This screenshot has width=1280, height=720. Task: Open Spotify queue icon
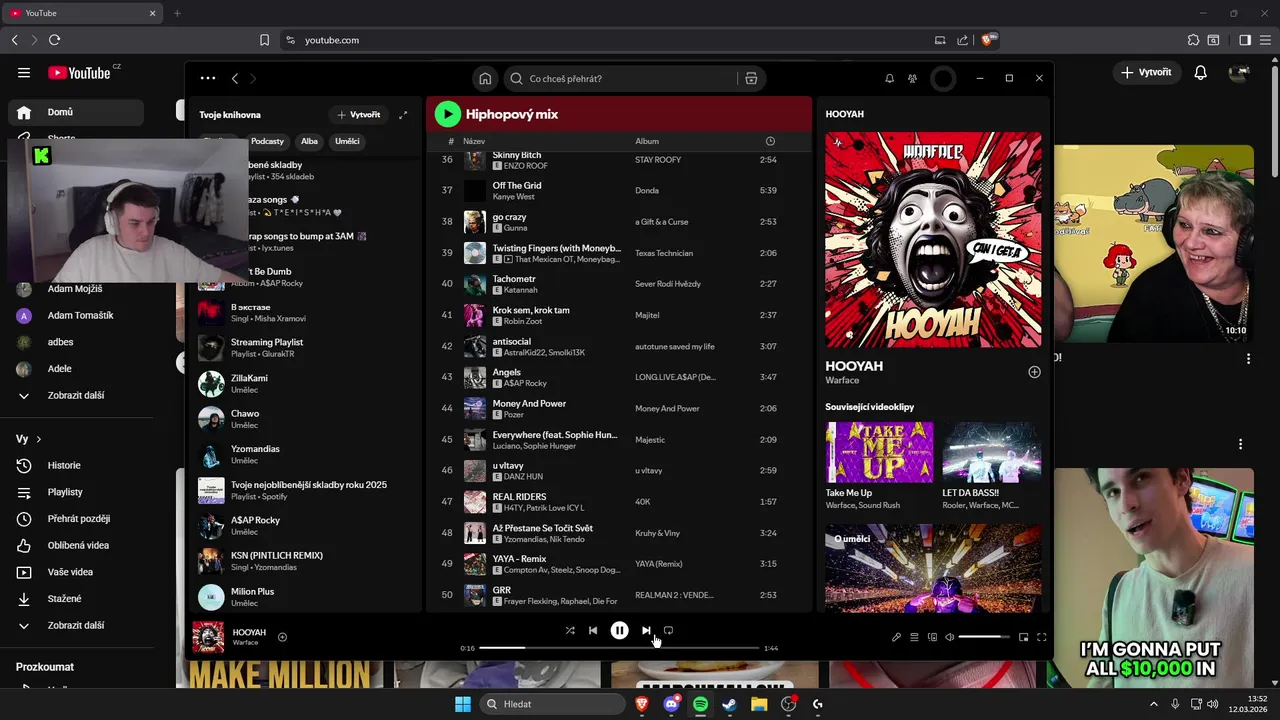(x=914, y=637)
